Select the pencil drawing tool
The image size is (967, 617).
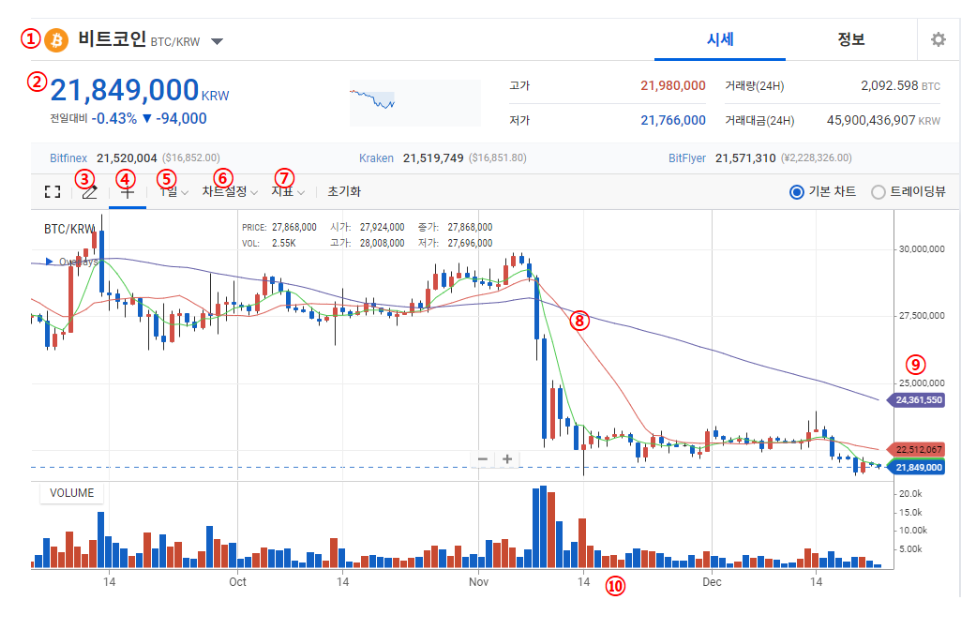coord(89,192)
